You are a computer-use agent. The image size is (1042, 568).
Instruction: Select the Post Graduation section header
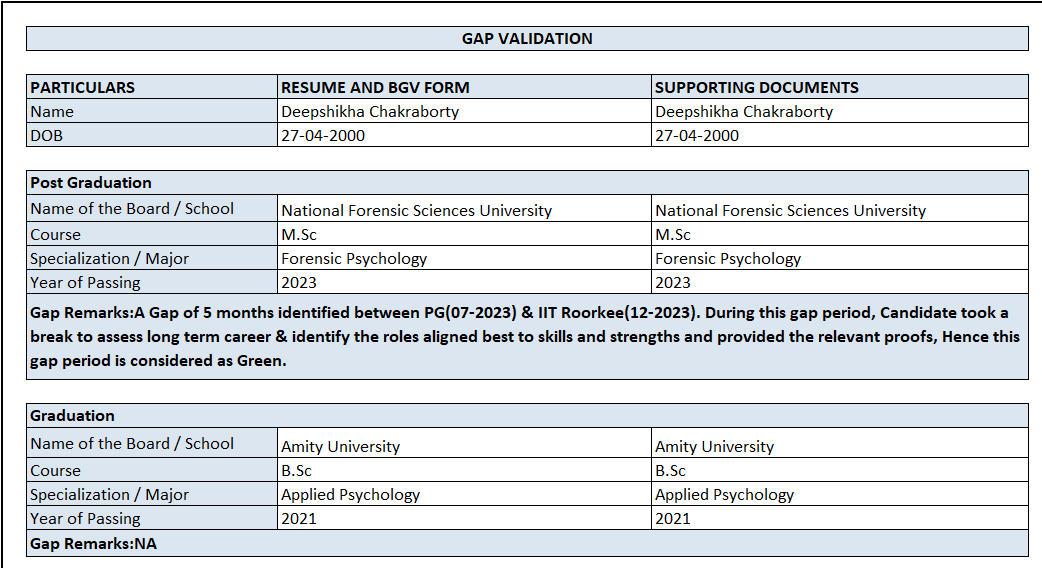coord(91,182)
